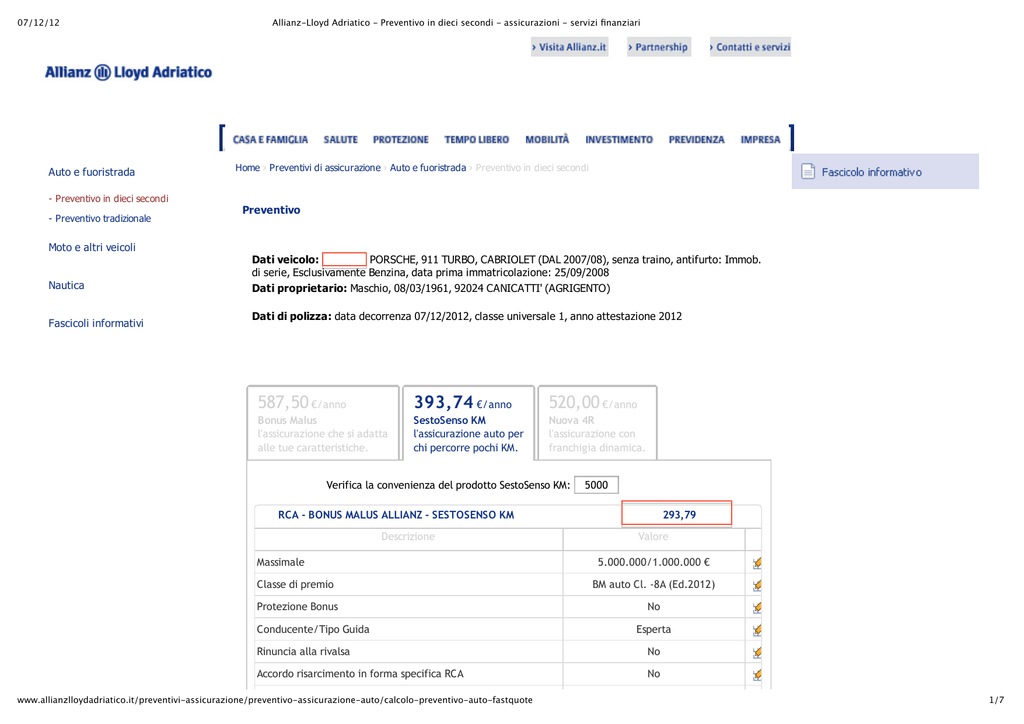Edit the Rinuncia alla rivalsa row icon
The width and height of the screenshot is (1024, 724).
click(x=757, y=652)
